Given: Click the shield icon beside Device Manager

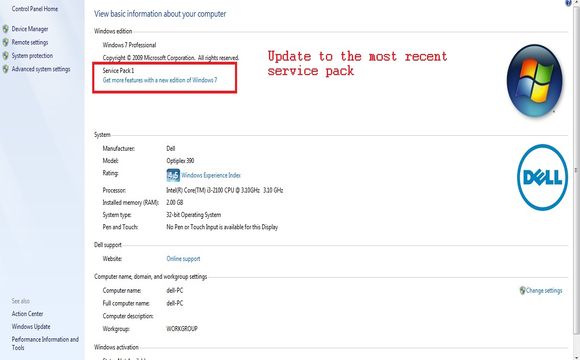Looking at the screenshot, I should pyautogui.click(x=5, y=29).
